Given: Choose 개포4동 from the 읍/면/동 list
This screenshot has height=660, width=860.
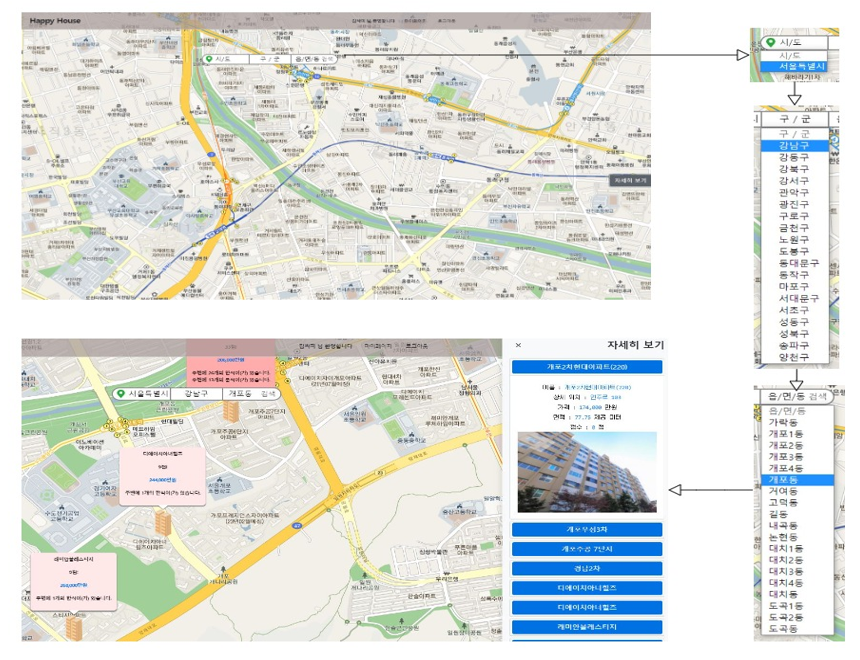Looking at the screenshot, I should click(796, 469).
